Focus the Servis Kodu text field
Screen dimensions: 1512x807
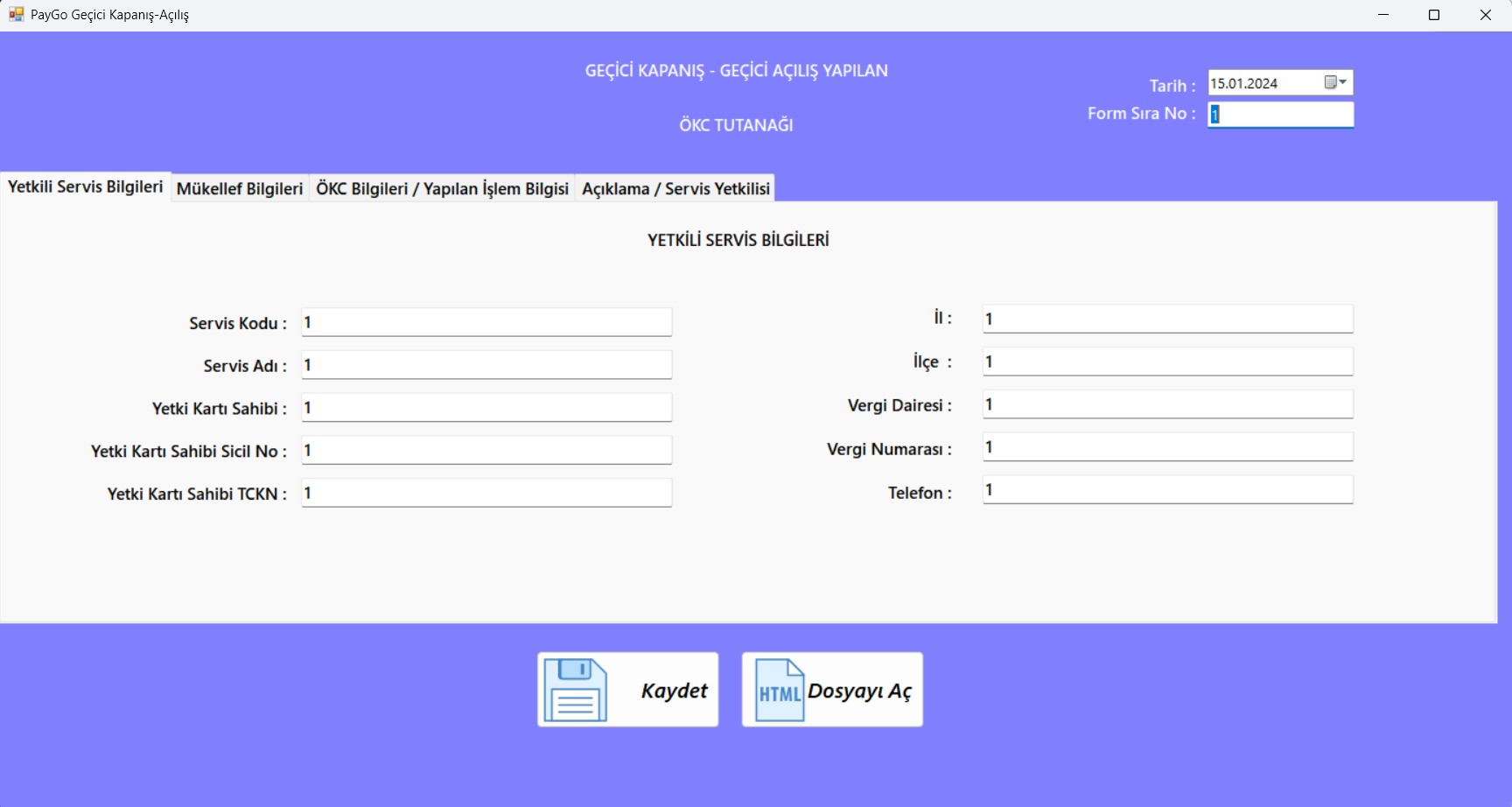click(x=486, y=322)
